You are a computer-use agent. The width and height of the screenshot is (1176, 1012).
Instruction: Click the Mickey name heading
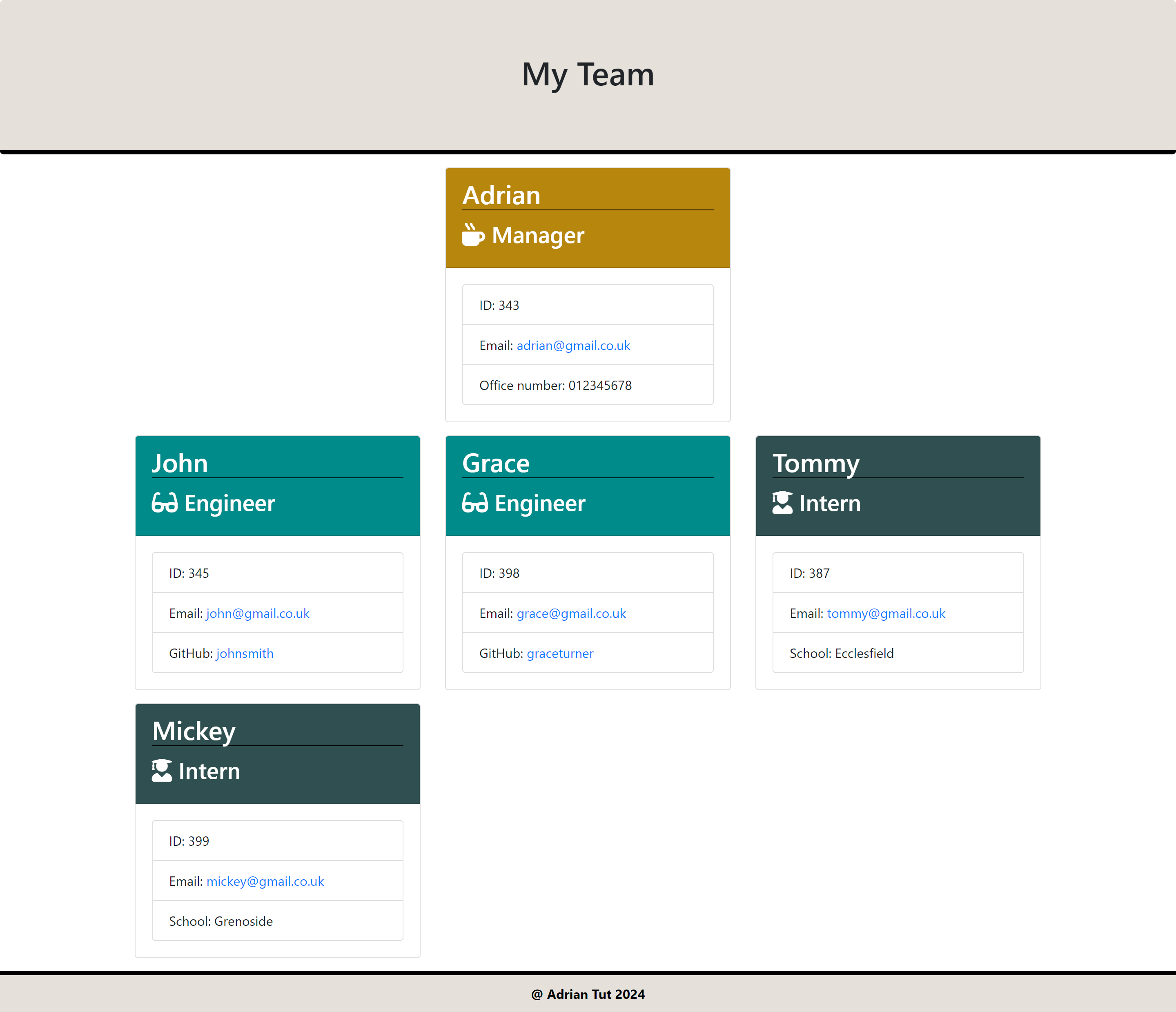(194, 731)
